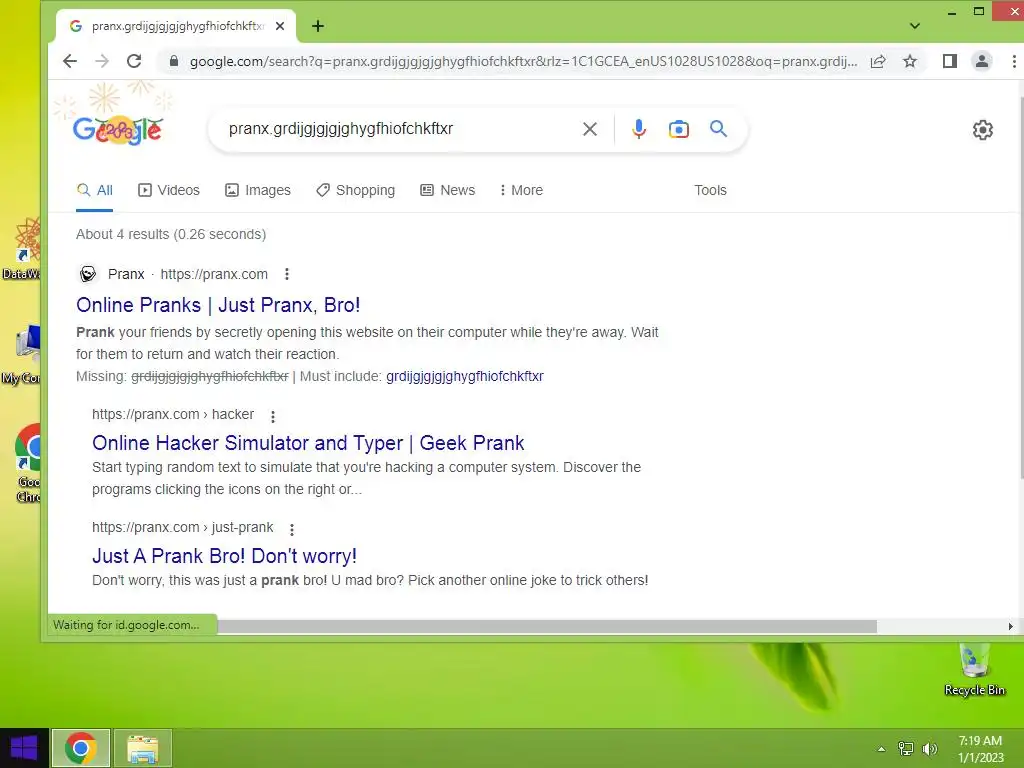The image size is (1024, 768).
Task: Switch to the Images tab
Action: point(258,190)
